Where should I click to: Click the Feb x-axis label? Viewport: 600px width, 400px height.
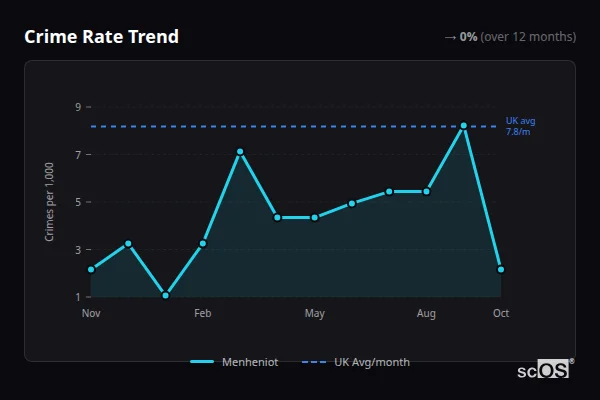202,313
